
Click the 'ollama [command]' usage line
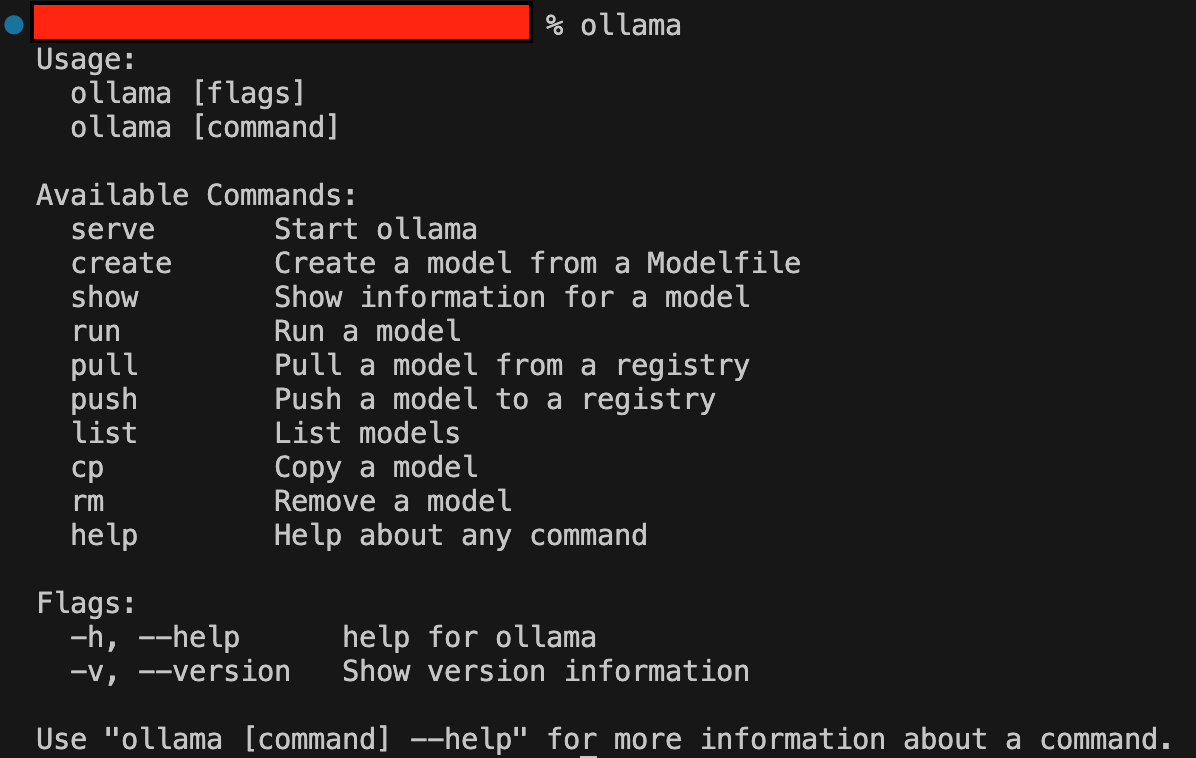click(204, 127)
